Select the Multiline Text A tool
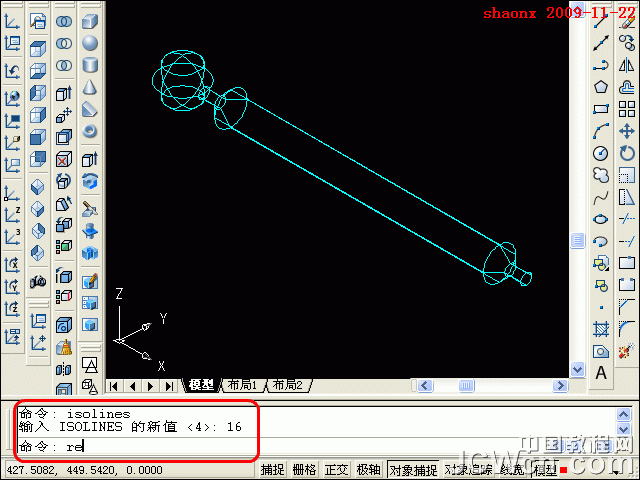 point(600,373)
